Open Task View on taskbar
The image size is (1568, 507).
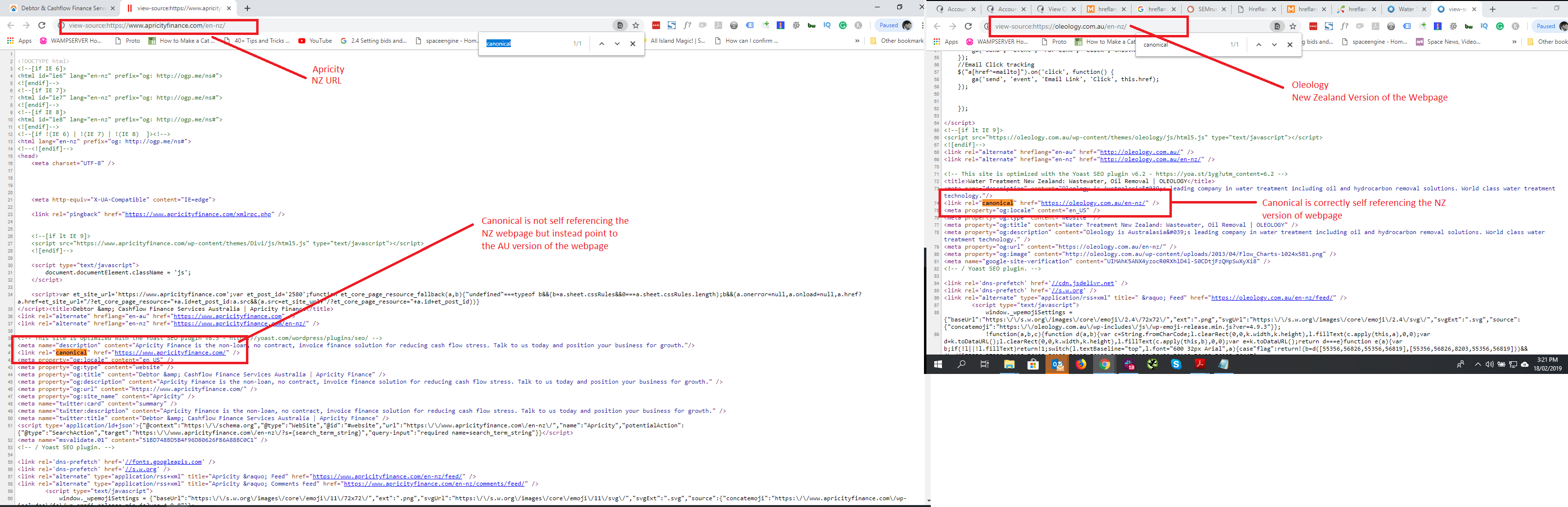point(984,364)
